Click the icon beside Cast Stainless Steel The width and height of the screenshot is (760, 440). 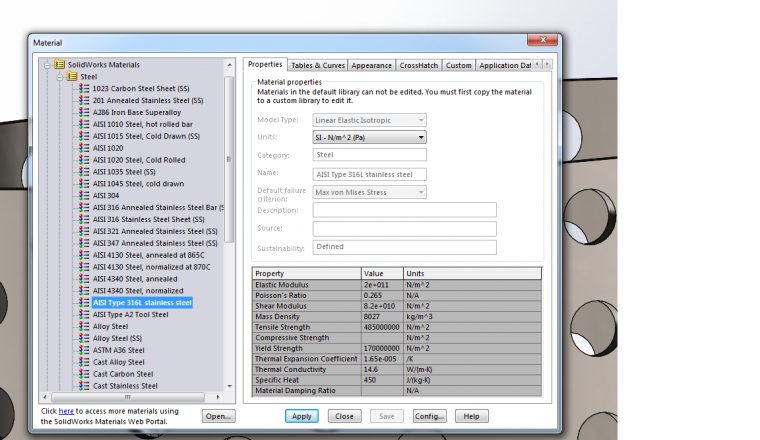point(84,386)
